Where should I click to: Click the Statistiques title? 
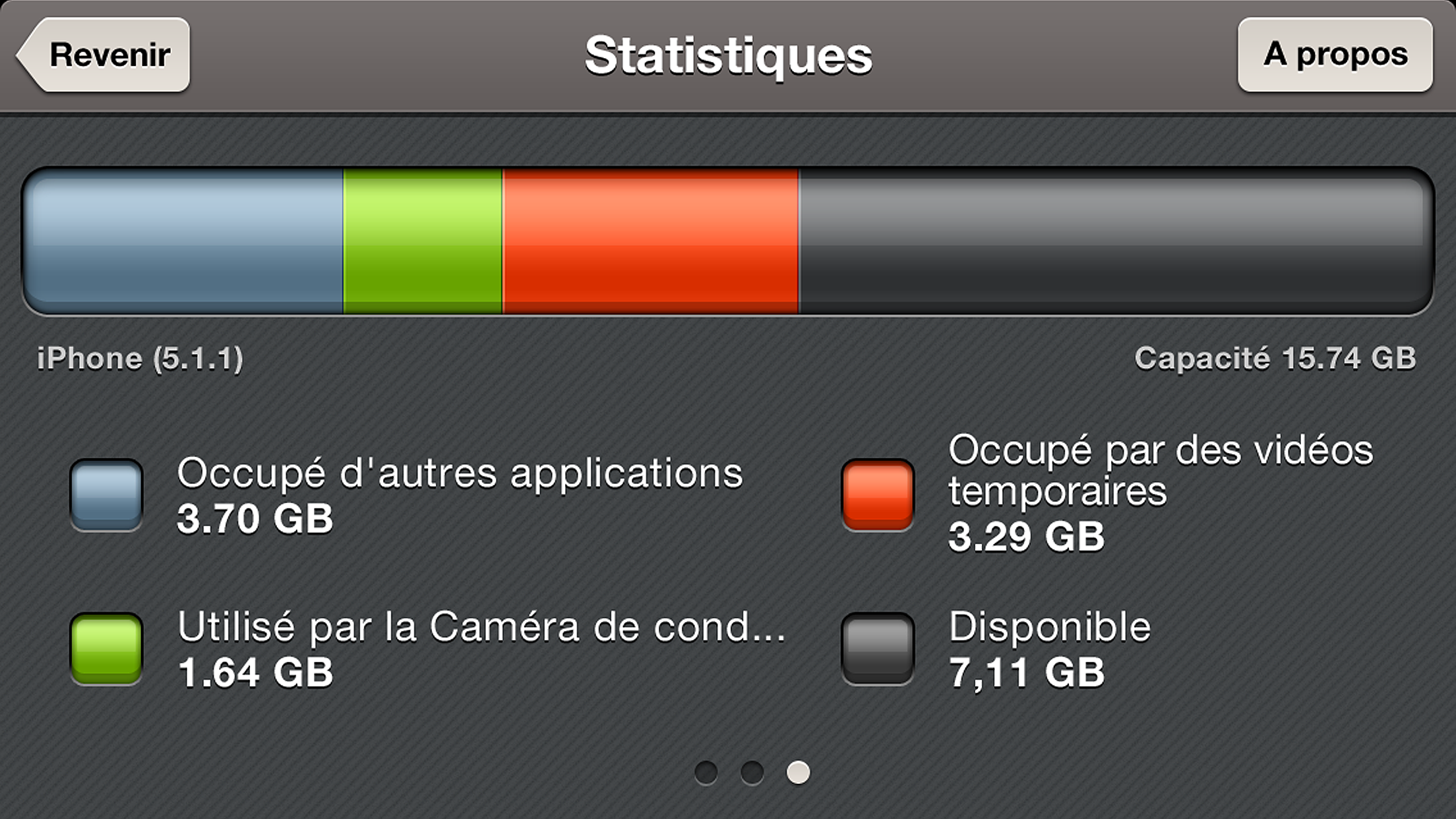point(728,56)
